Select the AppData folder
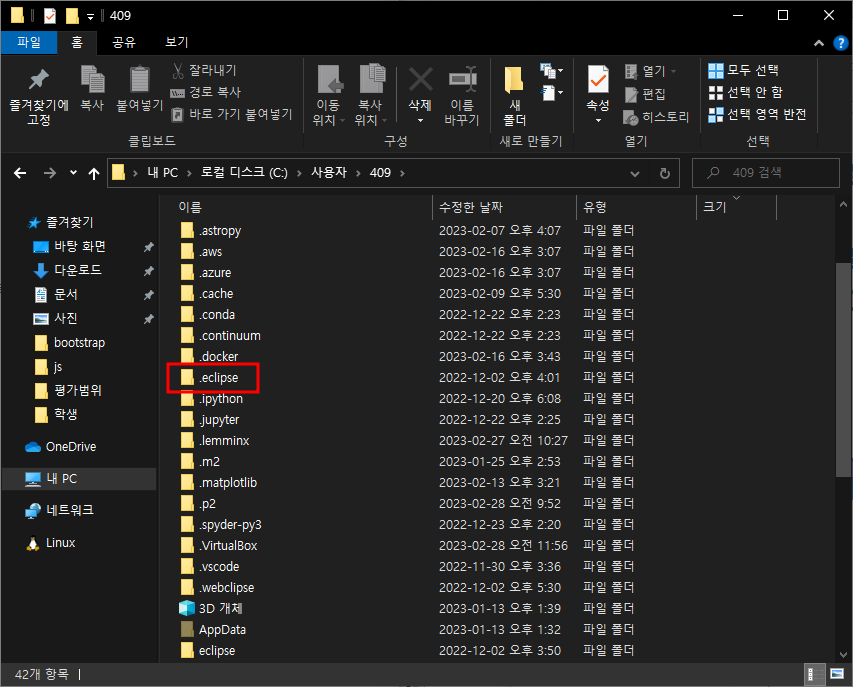The image size is (853, 687). [x=222, y=629]
